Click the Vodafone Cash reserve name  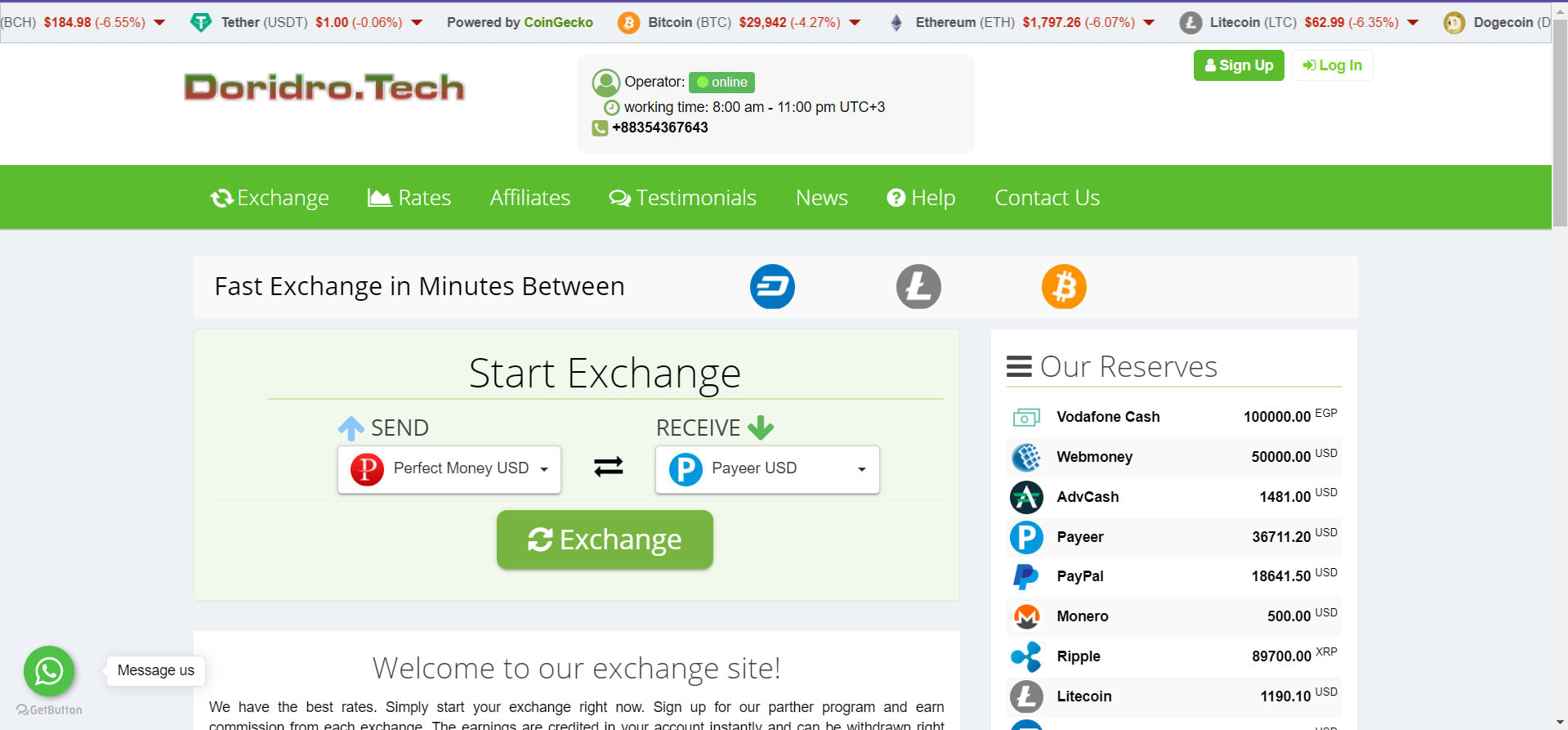tap(1108, 417)
